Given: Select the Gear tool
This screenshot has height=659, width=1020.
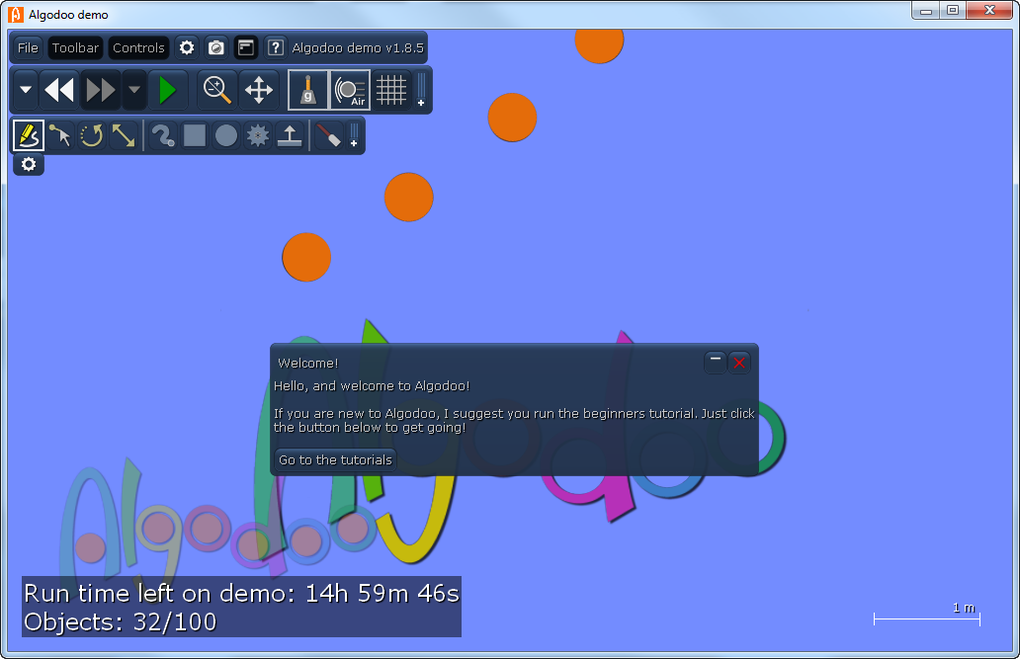Looking at the screenshot, I should 258,135.
